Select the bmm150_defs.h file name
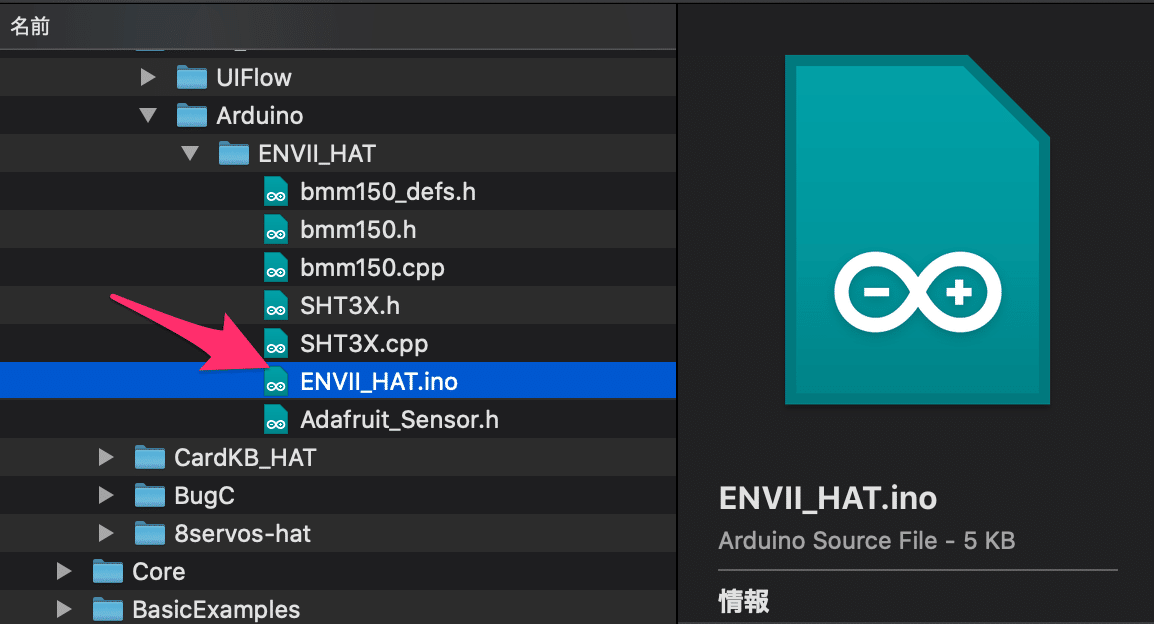The width and height of the screenshot is (1154, 624). click(x=388, y=191)
